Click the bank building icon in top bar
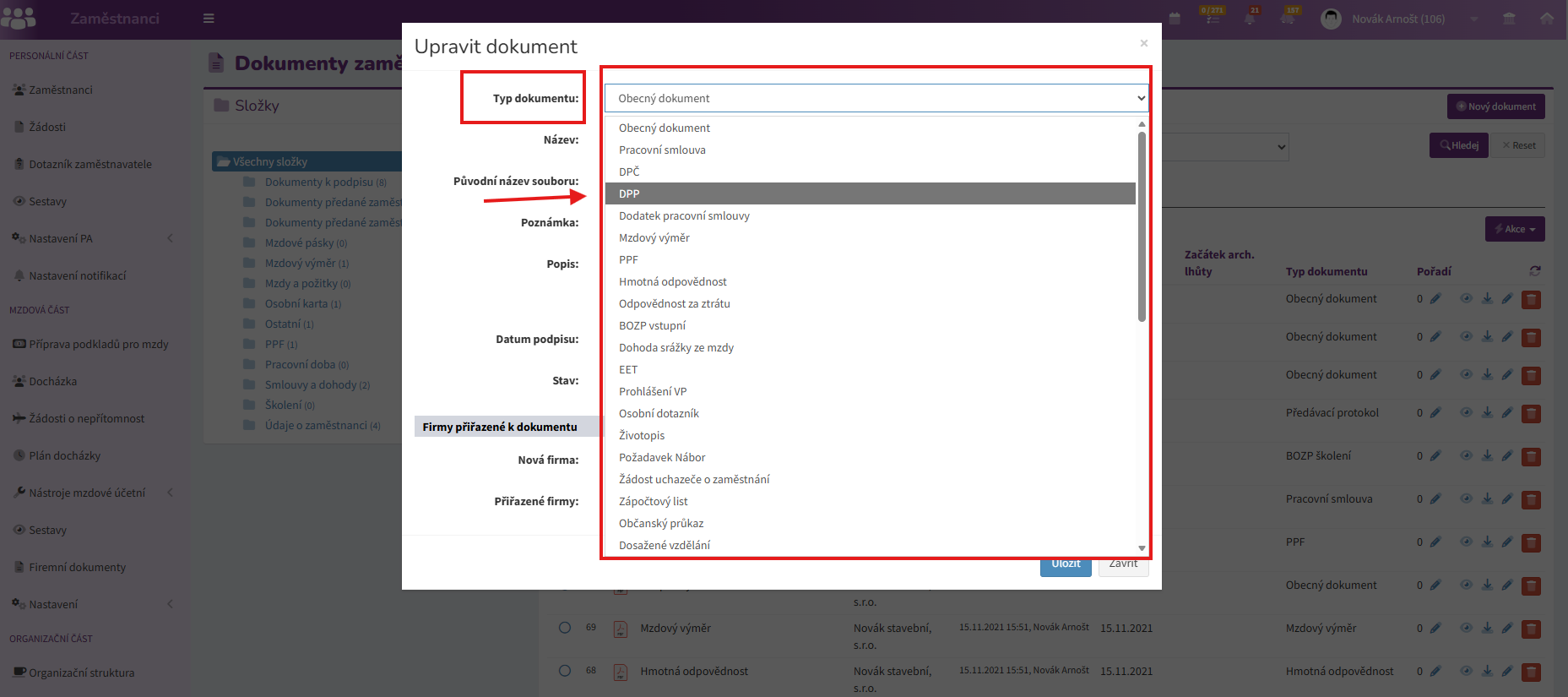The width and height of the screenshot is (1568, 697). click(1510, 19)
